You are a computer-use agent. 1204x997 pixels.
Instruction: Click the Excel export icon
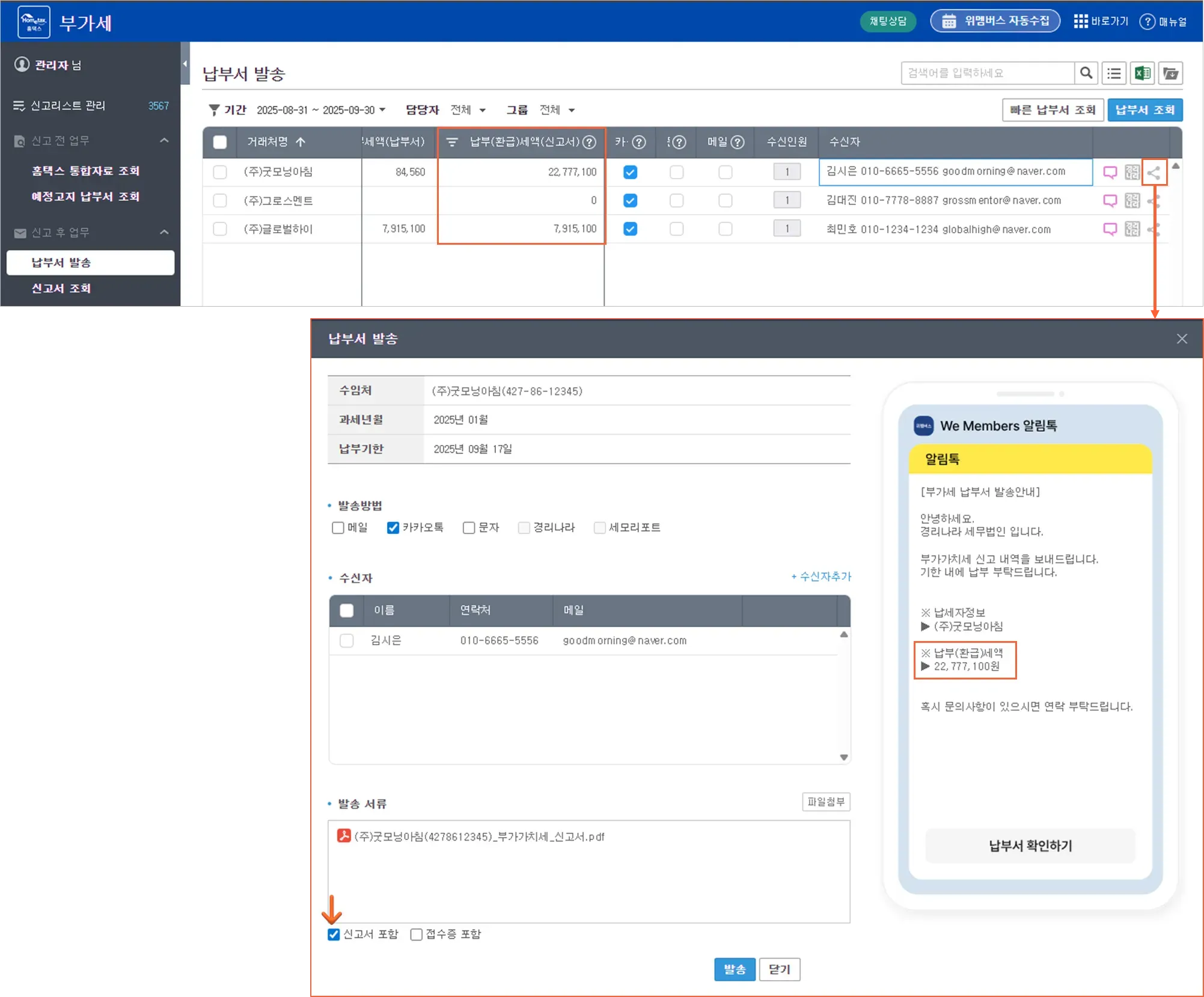[x=1142, y=73]
